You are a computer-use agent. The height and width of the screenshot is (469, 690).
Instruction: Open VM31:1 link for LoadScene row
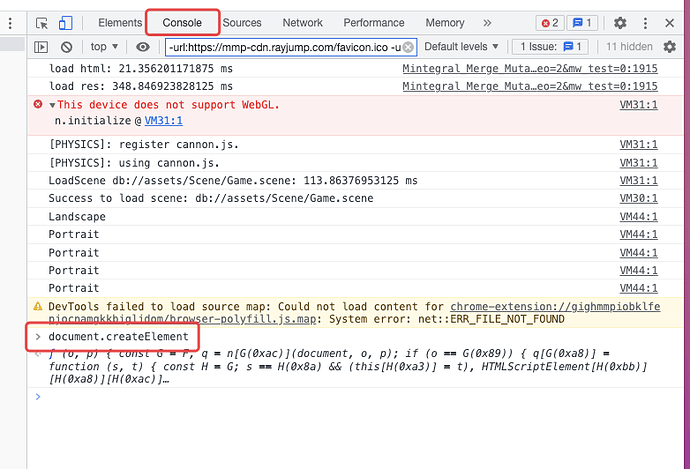(x=639, y=181)
